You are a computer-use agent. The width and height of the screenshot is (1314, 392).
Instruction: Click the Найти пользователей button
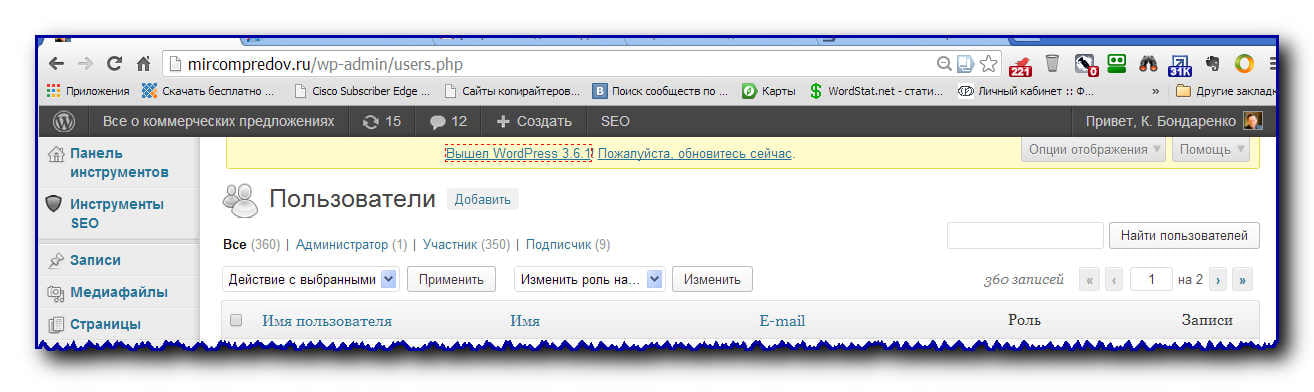pyautogui.click(x=1184, y=236)
